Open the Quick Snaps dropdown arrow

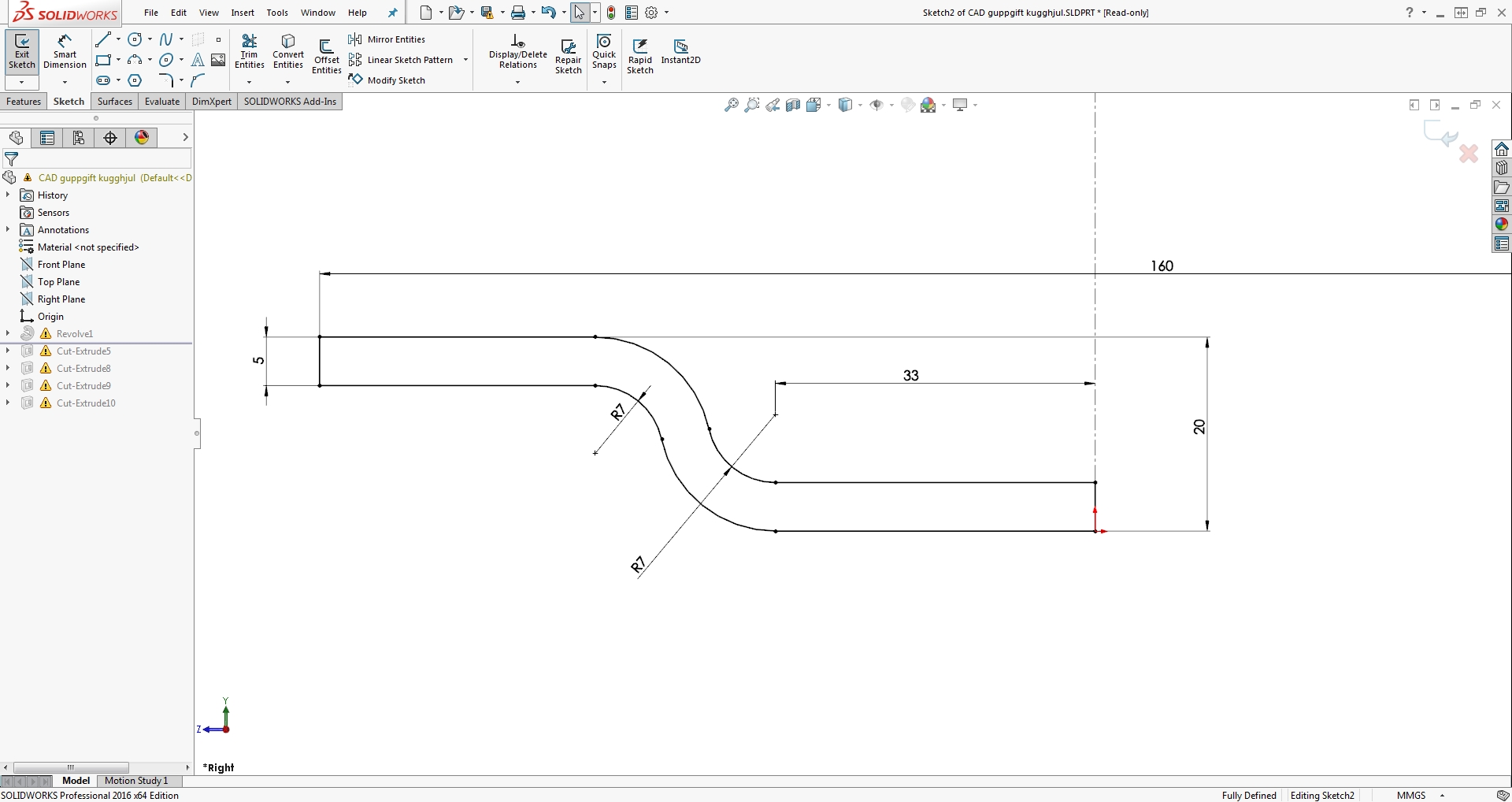click(604, 82)
